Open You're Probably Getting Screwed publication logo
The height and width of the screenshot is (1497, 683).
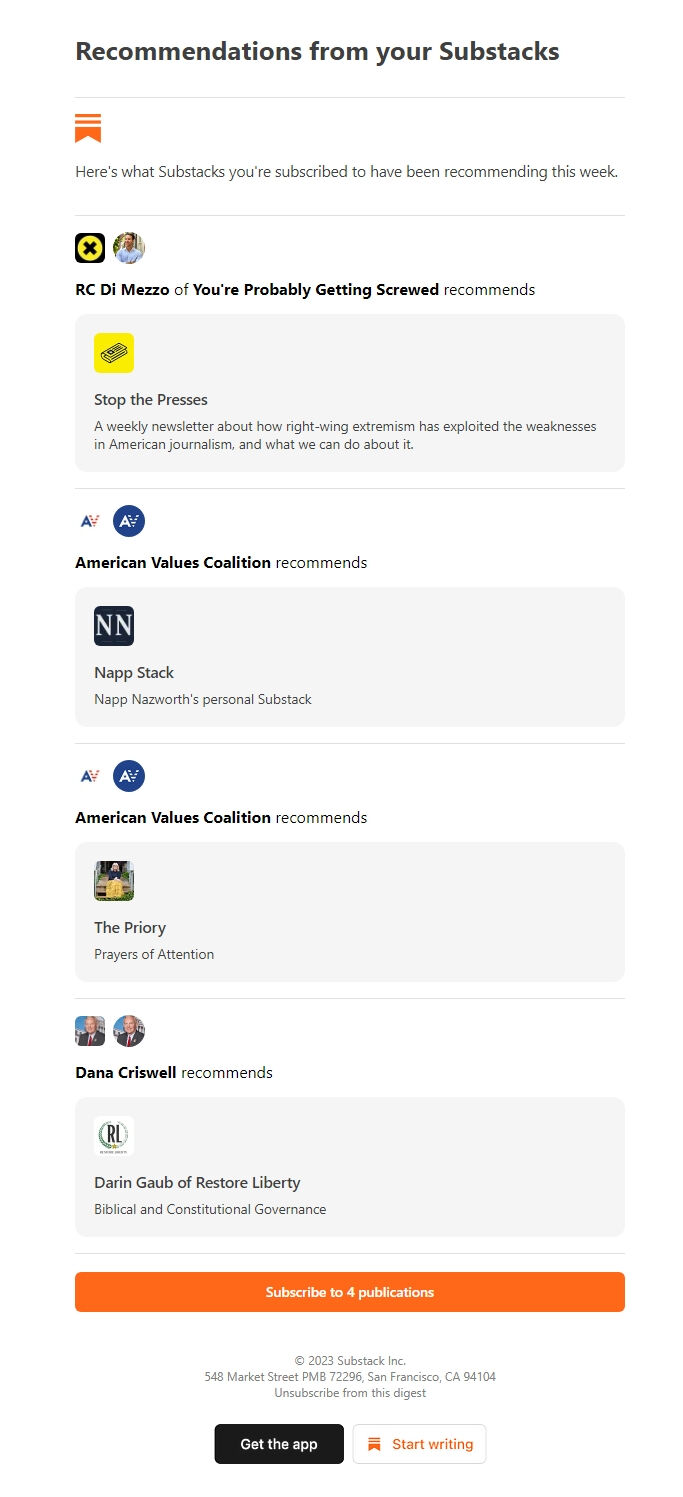point(88,247)
